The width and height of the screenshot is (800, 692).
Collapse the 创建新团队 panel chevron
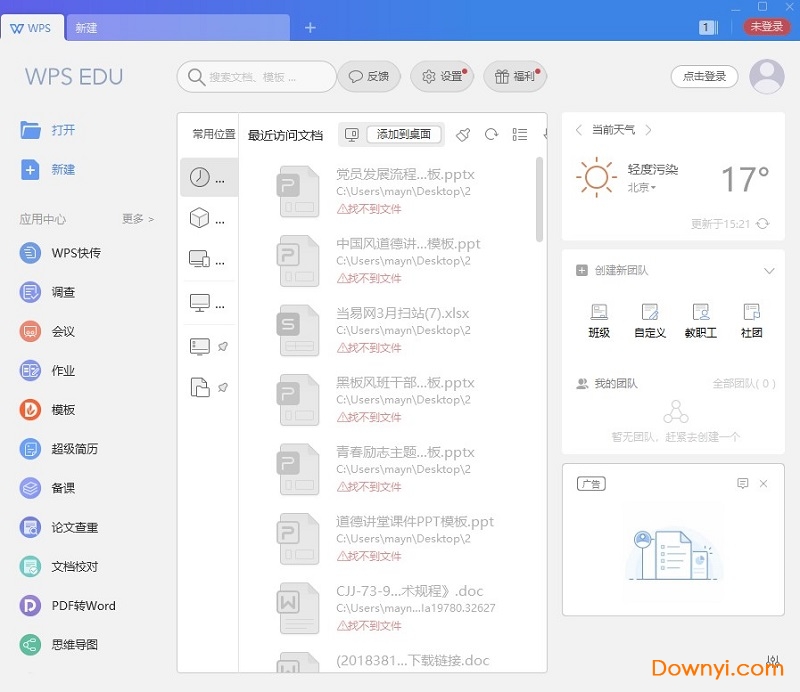pos(769,271)
